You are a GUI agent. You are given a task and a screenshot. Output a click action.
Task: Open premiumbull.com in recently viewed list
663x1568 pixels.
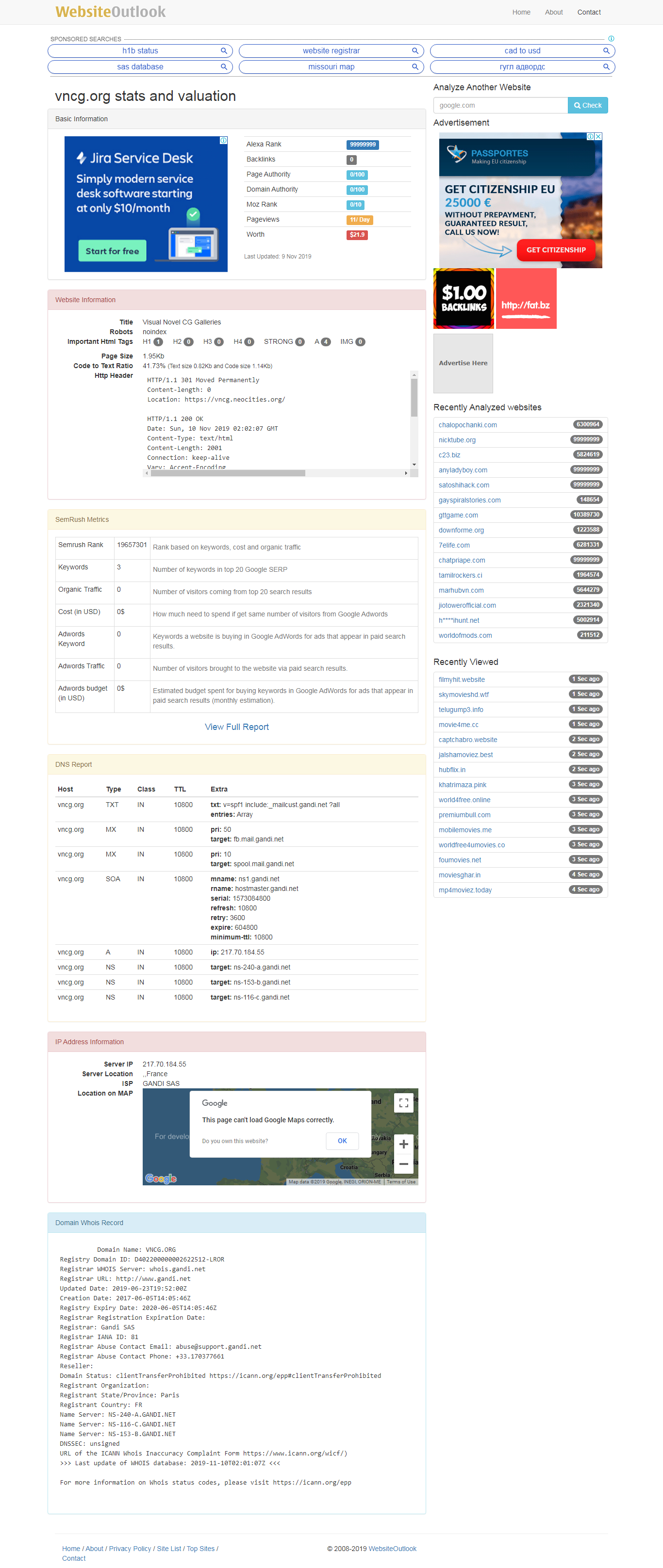pyautogui.click(x=464, y=815)
